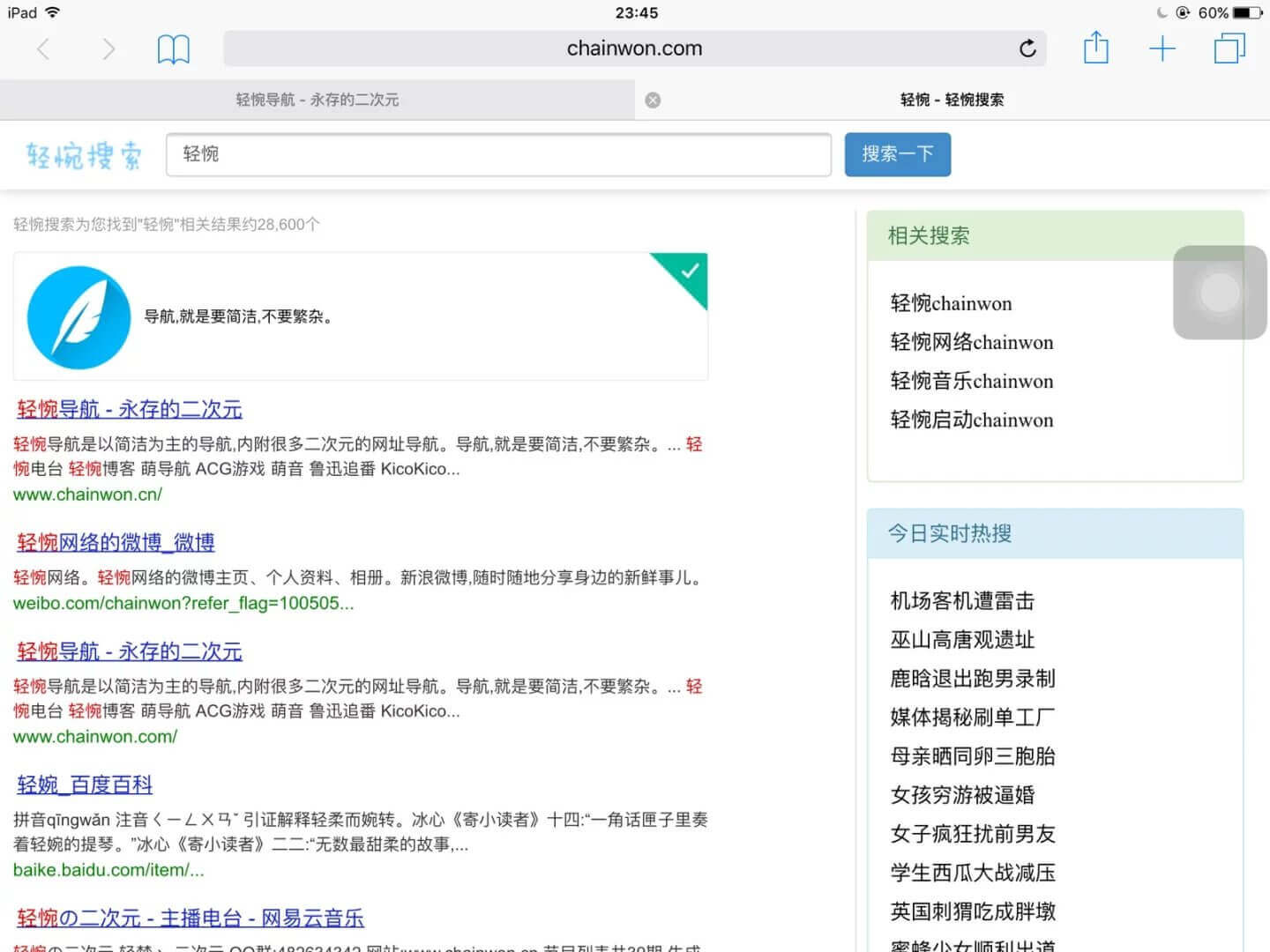The width and height of the screenshot is (1270, 952).
Task: Tap the Safari forward arrow
Action: [108, 49]
